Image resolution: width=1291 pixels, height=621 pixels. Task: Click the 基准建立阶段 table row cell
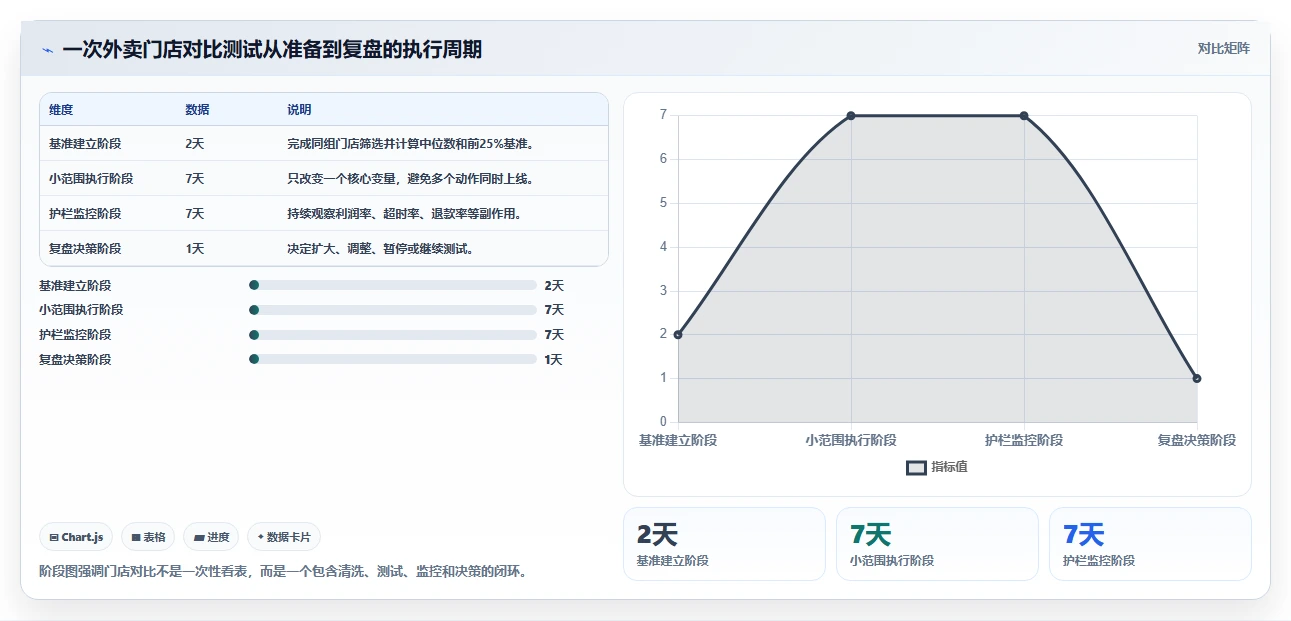tap(85, 144)
